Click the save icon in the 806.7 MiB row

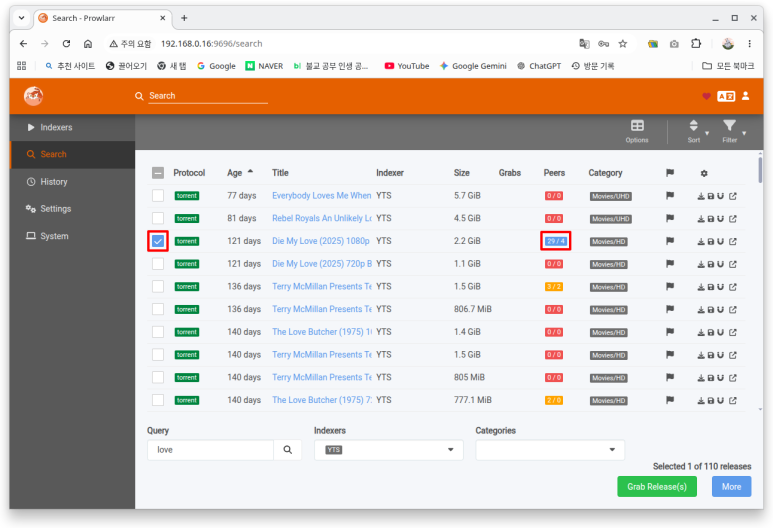(x=710, y=310)
